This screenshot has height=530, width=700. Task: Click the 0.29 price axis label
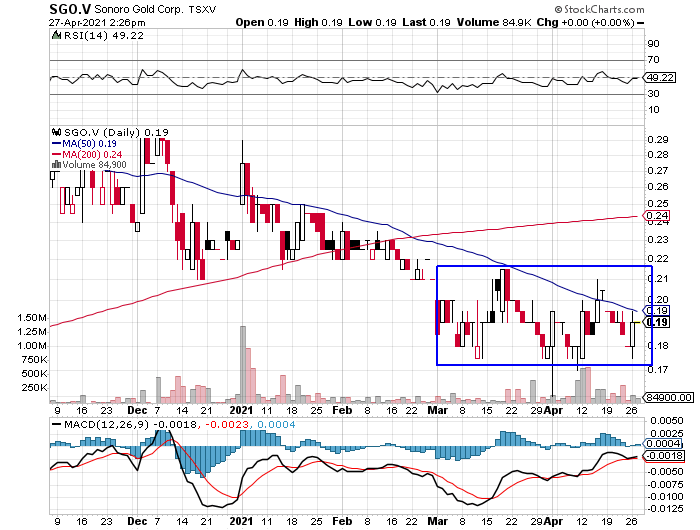(x=658, y=140)
